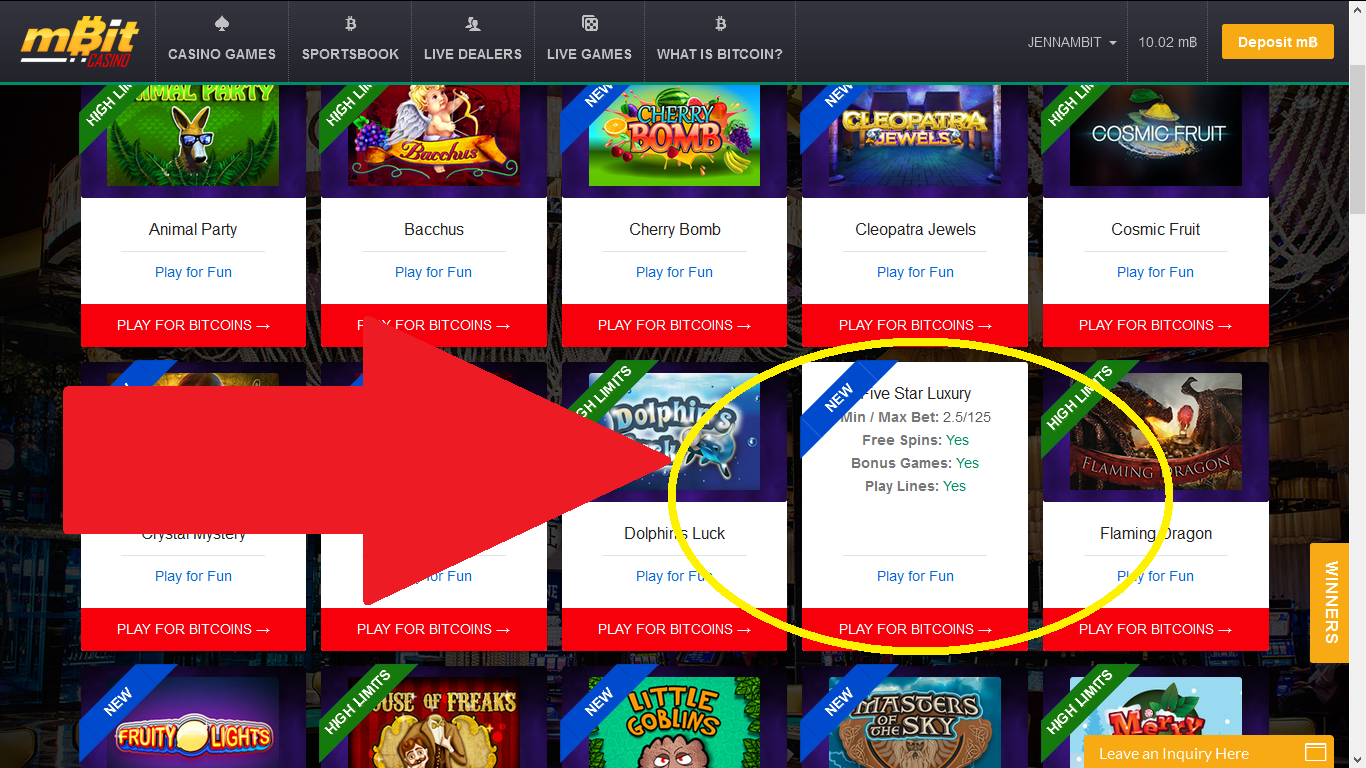Open the Leave an Inquiry Here chat
Screen dimensions: 1366x768
coord(1174,753)
